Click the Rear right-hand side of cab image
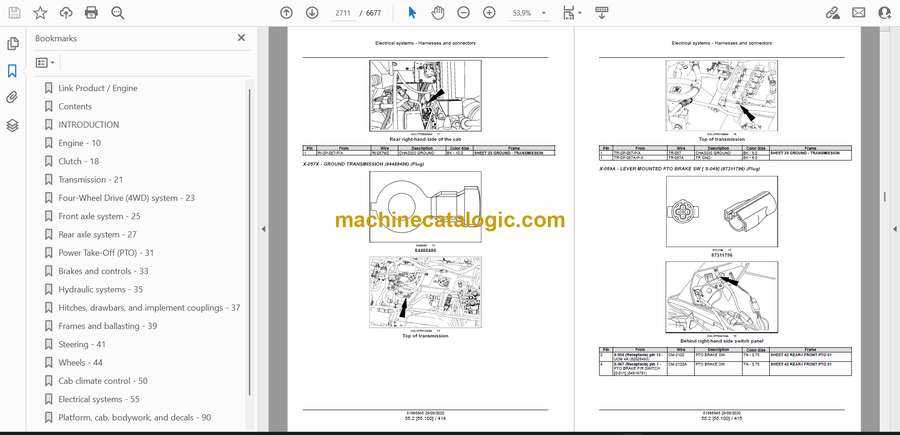900x435 pixels. (x=425, y=97)
